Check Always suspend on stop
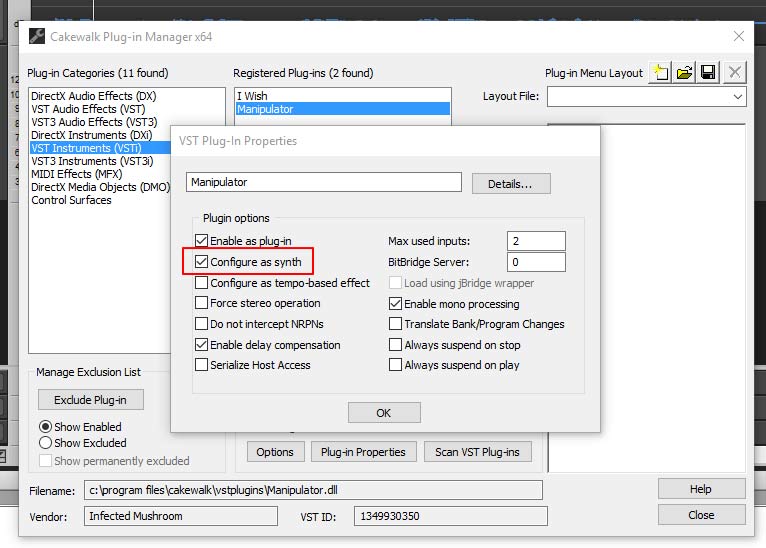This screenshot has width=766, height=548. tap(396, 345)
